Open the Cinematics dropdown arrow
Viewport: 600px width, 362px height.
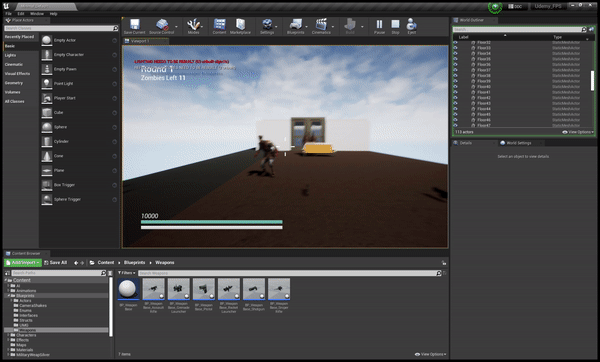pos(333,27)
